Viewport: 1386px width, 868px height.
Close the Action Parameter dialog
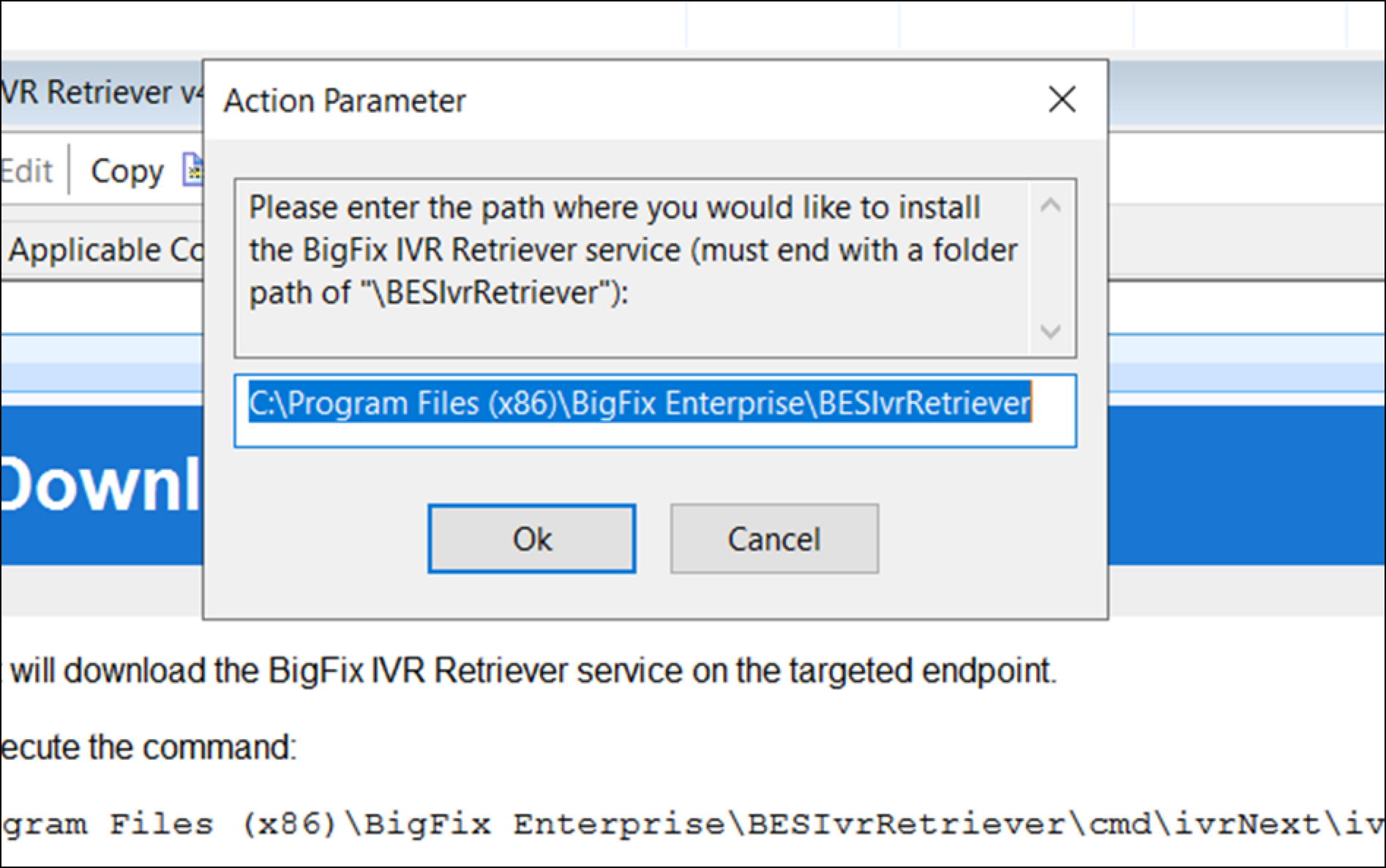pos(1062,100)
